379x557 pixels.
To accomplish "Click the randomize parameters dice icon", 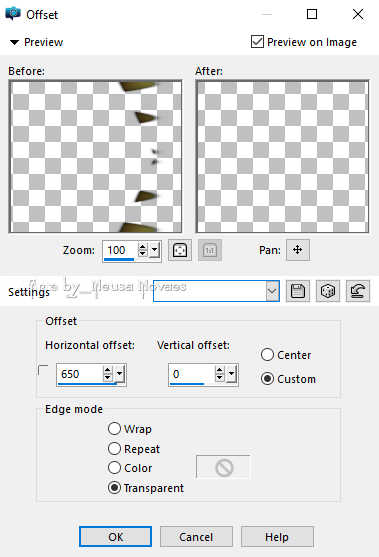I will 327,291.
